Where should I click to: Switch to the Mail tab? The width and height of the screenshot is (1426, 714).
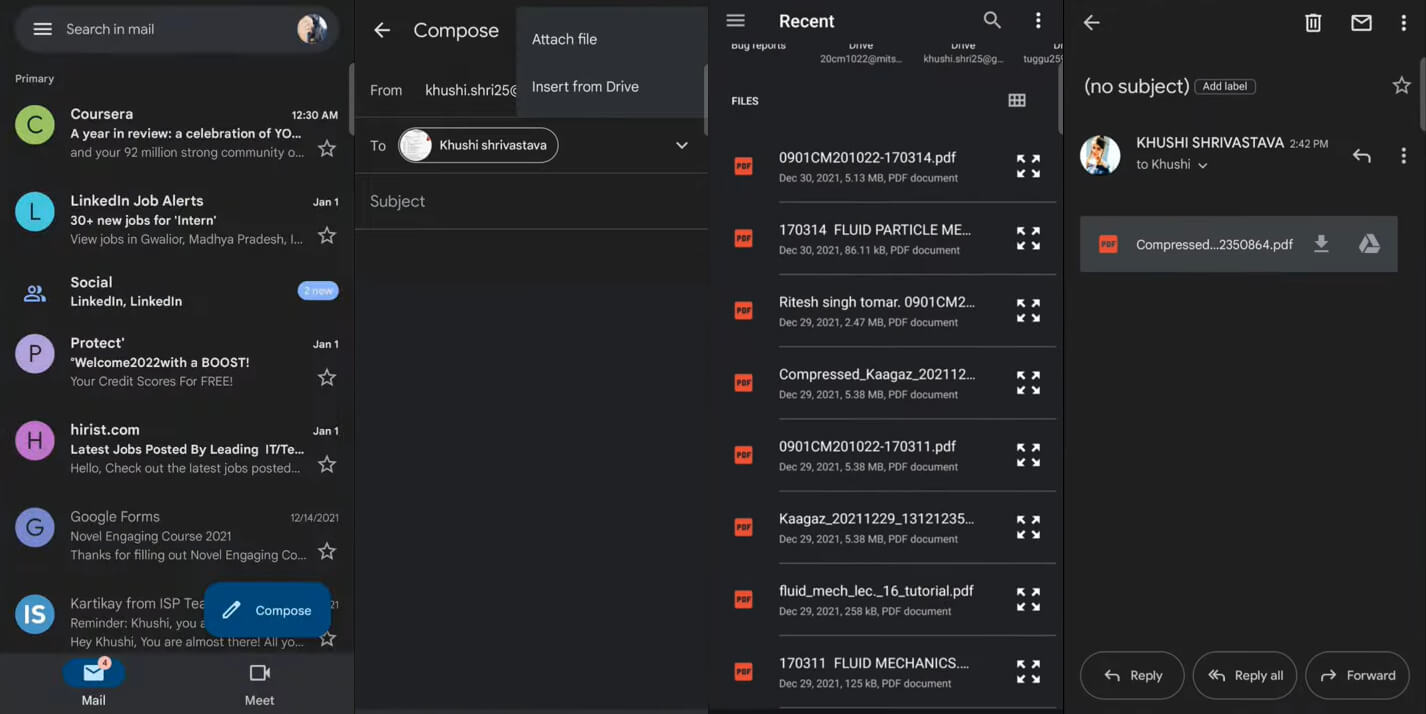click(x=93, y=683)
